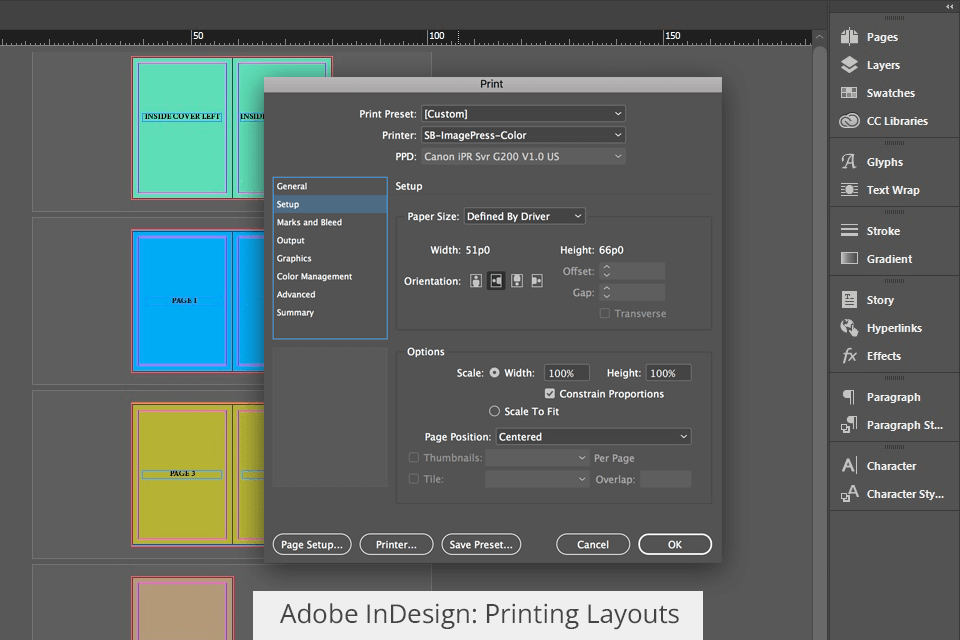Open the PPD dropdown
This screenshot has height=640, width=960.
[523, 156]
